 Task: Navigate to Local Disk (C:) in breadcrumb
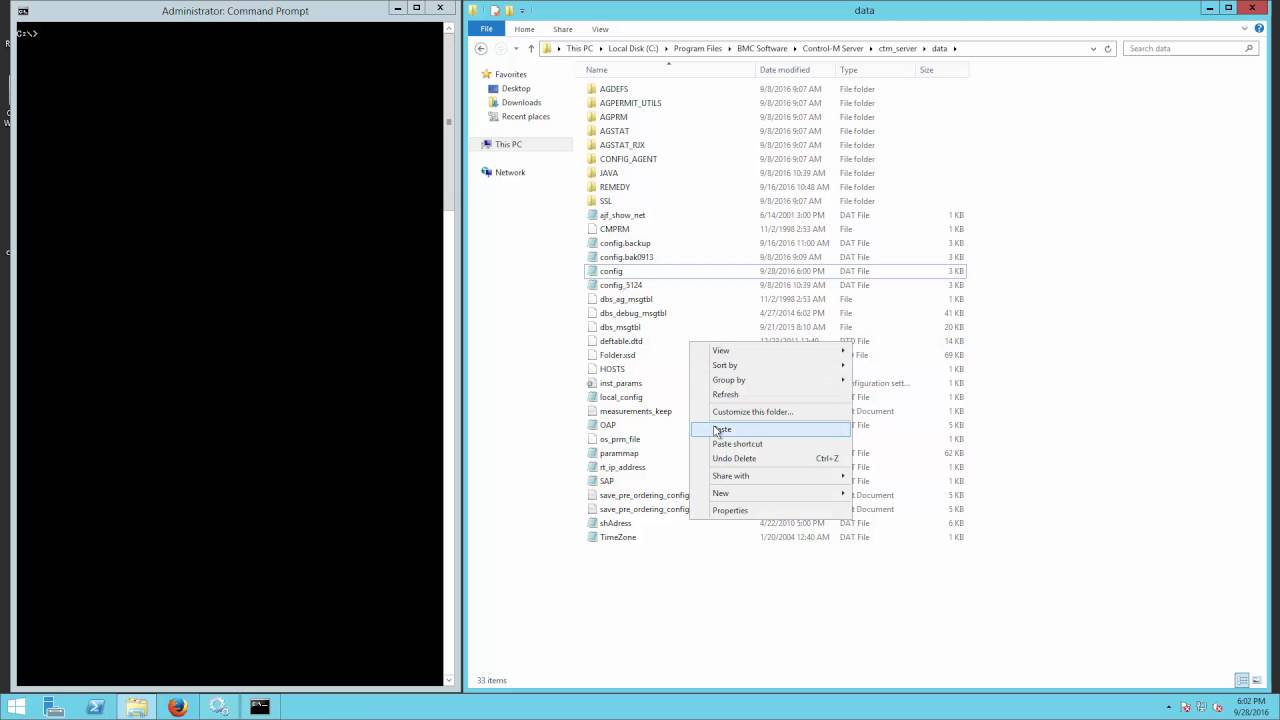click(633, 48)
